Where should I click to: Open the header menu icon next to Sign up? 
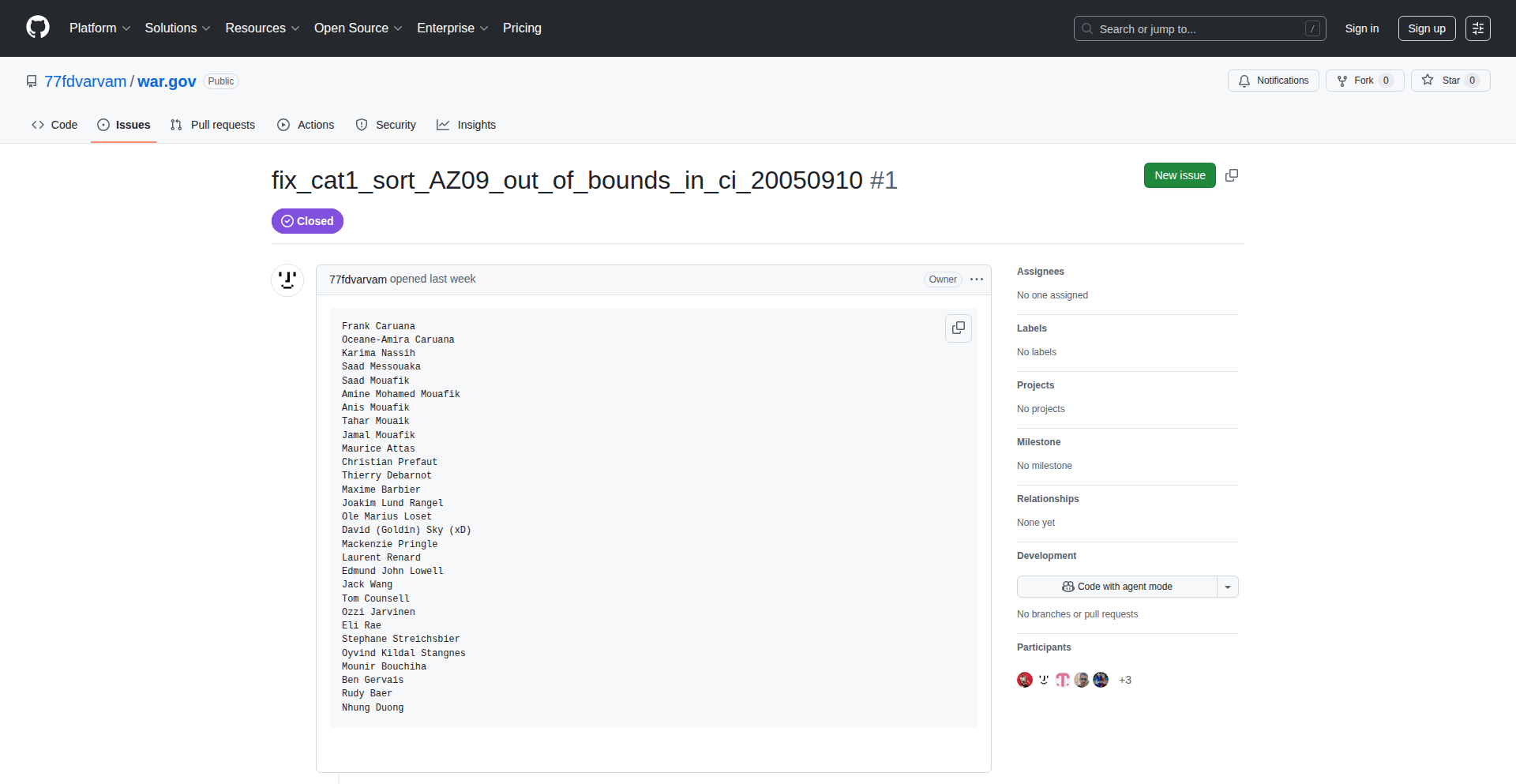click(1477, 28)
